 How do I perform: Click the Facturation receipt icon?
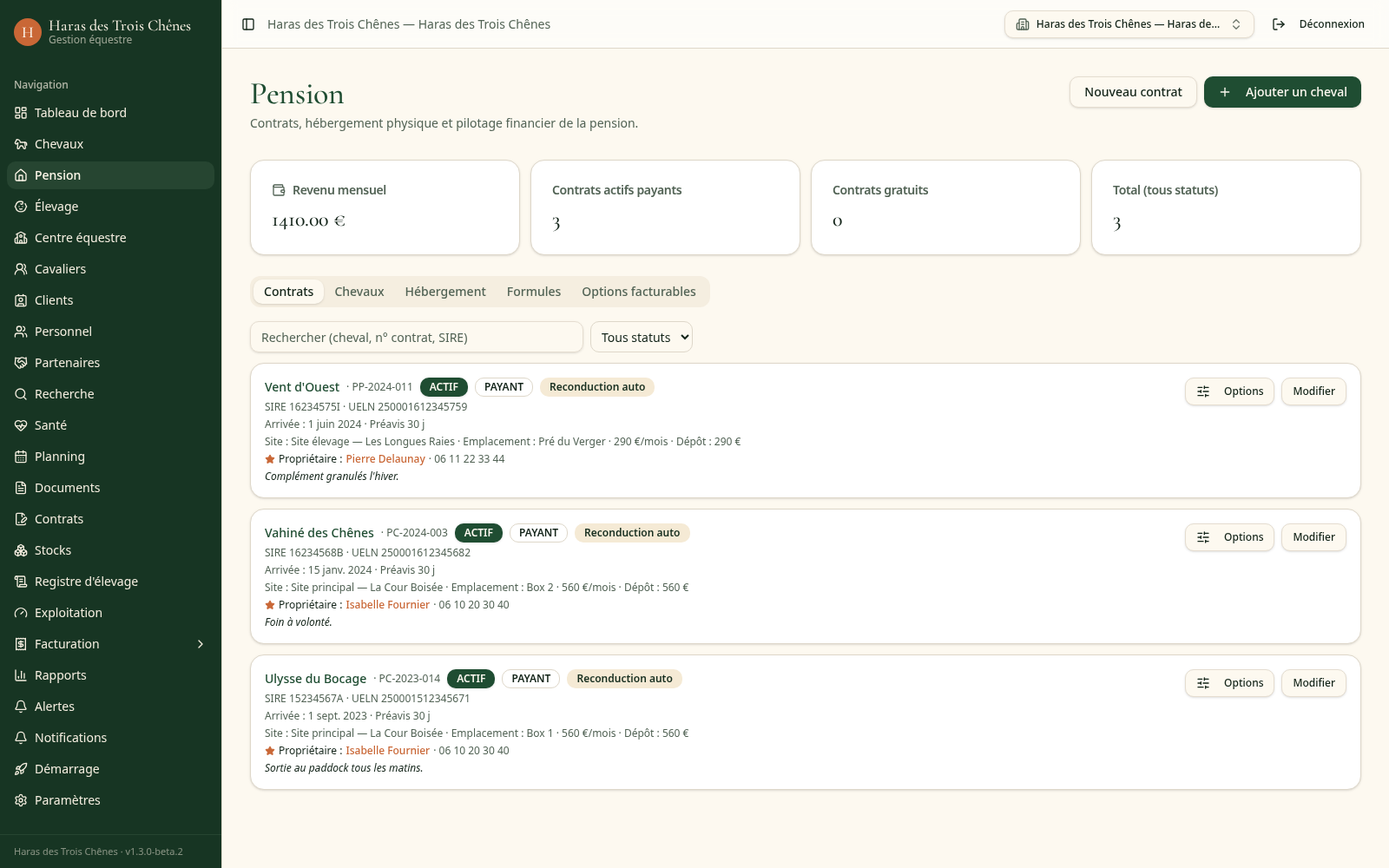[21, 644]
